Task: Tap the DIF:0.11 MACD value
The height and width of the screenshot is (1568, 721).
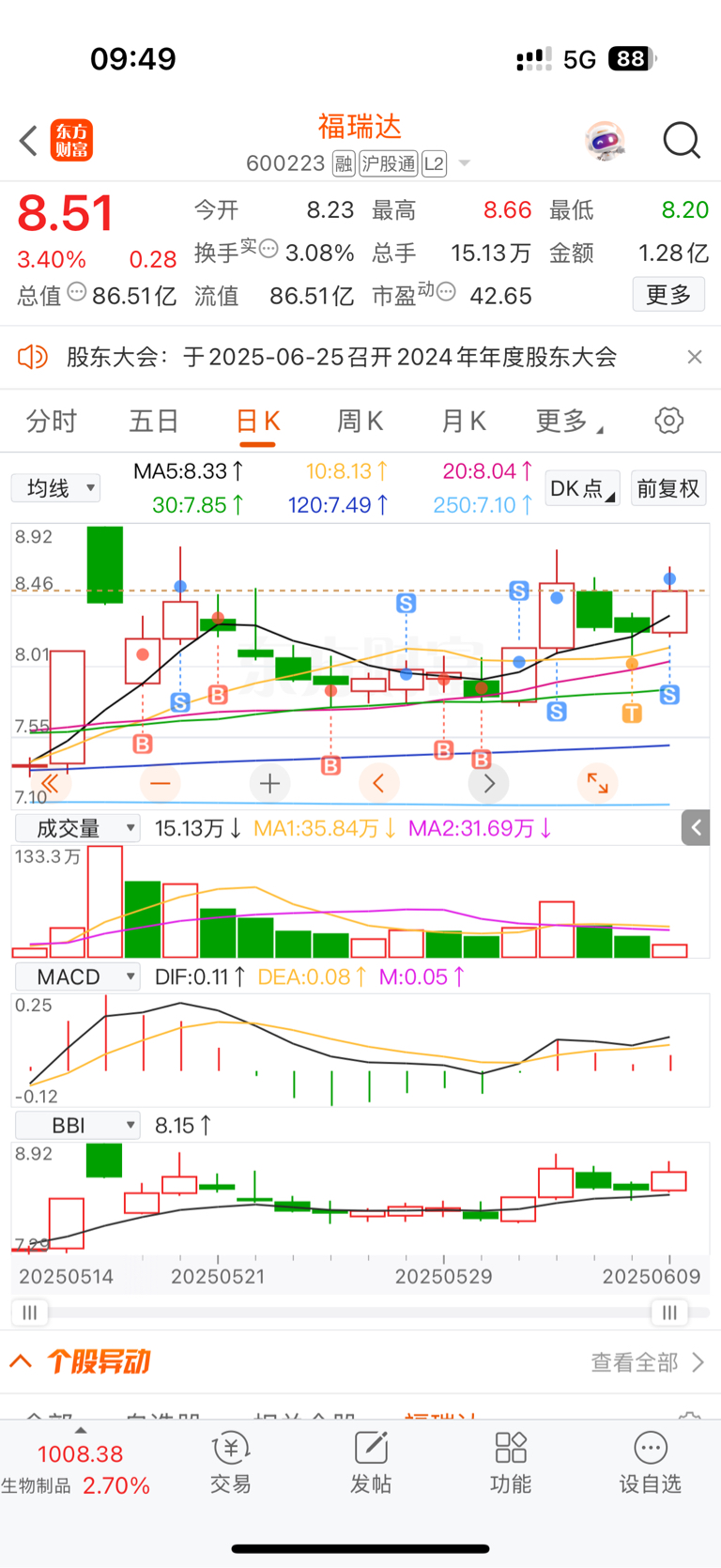Action: [200, 976]
